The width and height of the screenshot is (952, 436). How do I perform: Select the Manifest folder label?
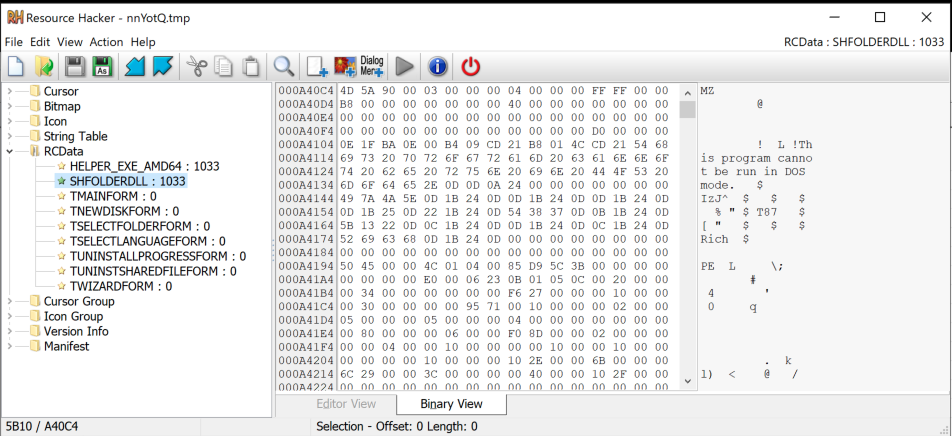[x=66, y=347]
